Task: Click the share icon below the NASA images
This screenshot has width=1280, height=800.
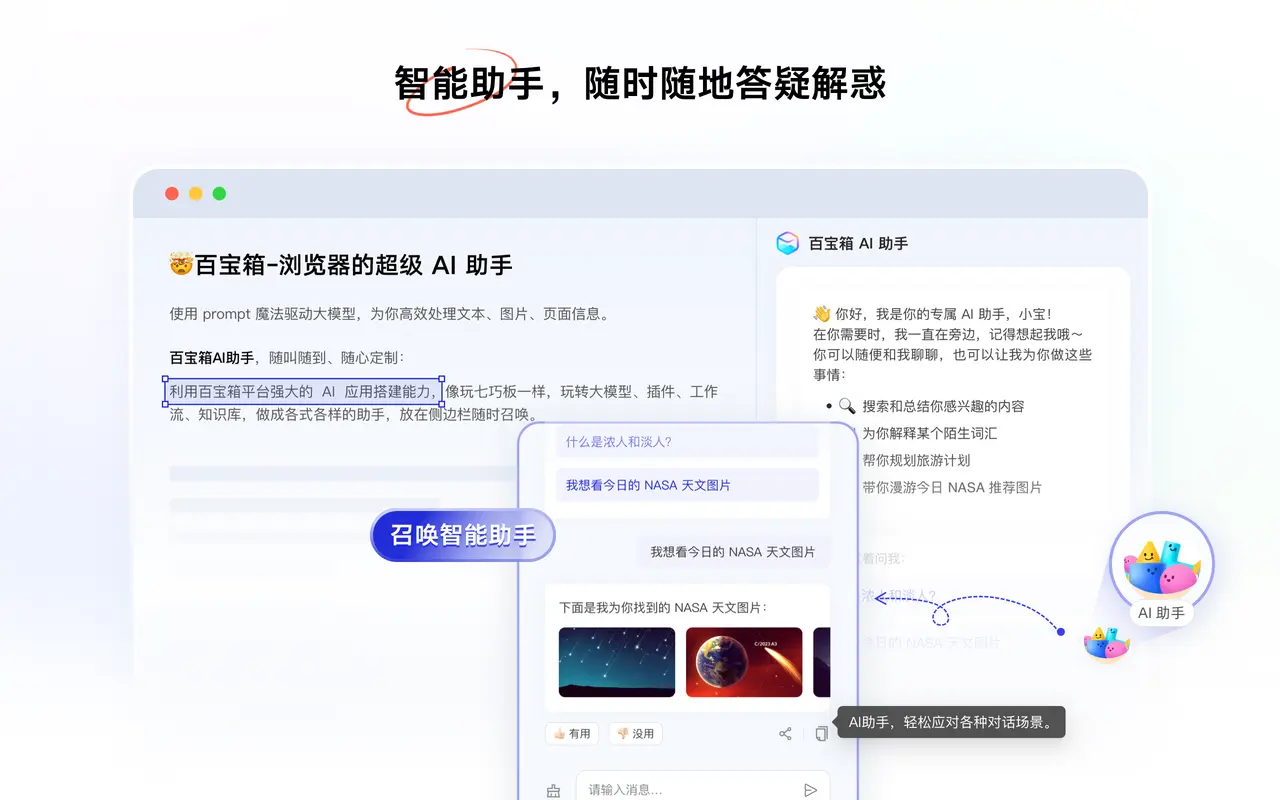Action: (x=785, y=733)
